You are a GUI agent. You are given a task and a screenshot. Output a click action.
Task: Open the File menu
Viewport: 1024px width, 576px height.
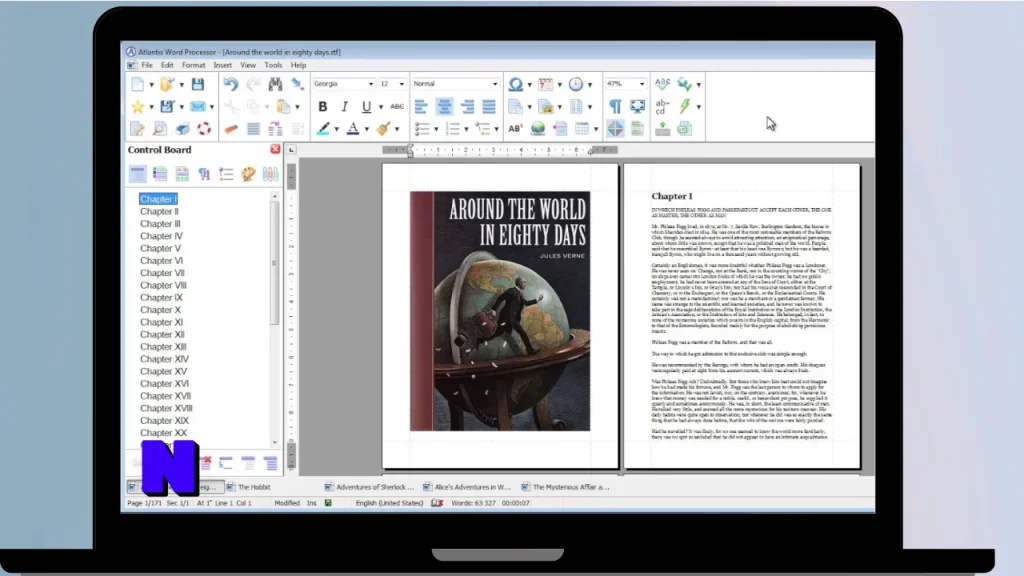(x=147, y=65)
